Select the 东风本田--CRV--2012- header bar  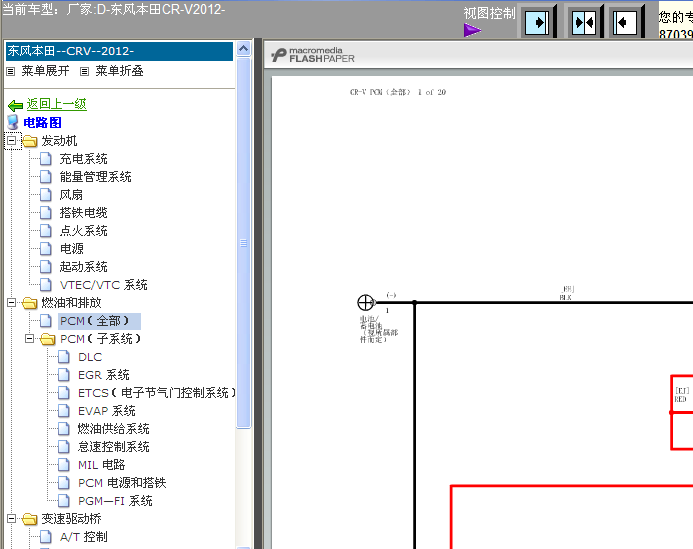119,51
